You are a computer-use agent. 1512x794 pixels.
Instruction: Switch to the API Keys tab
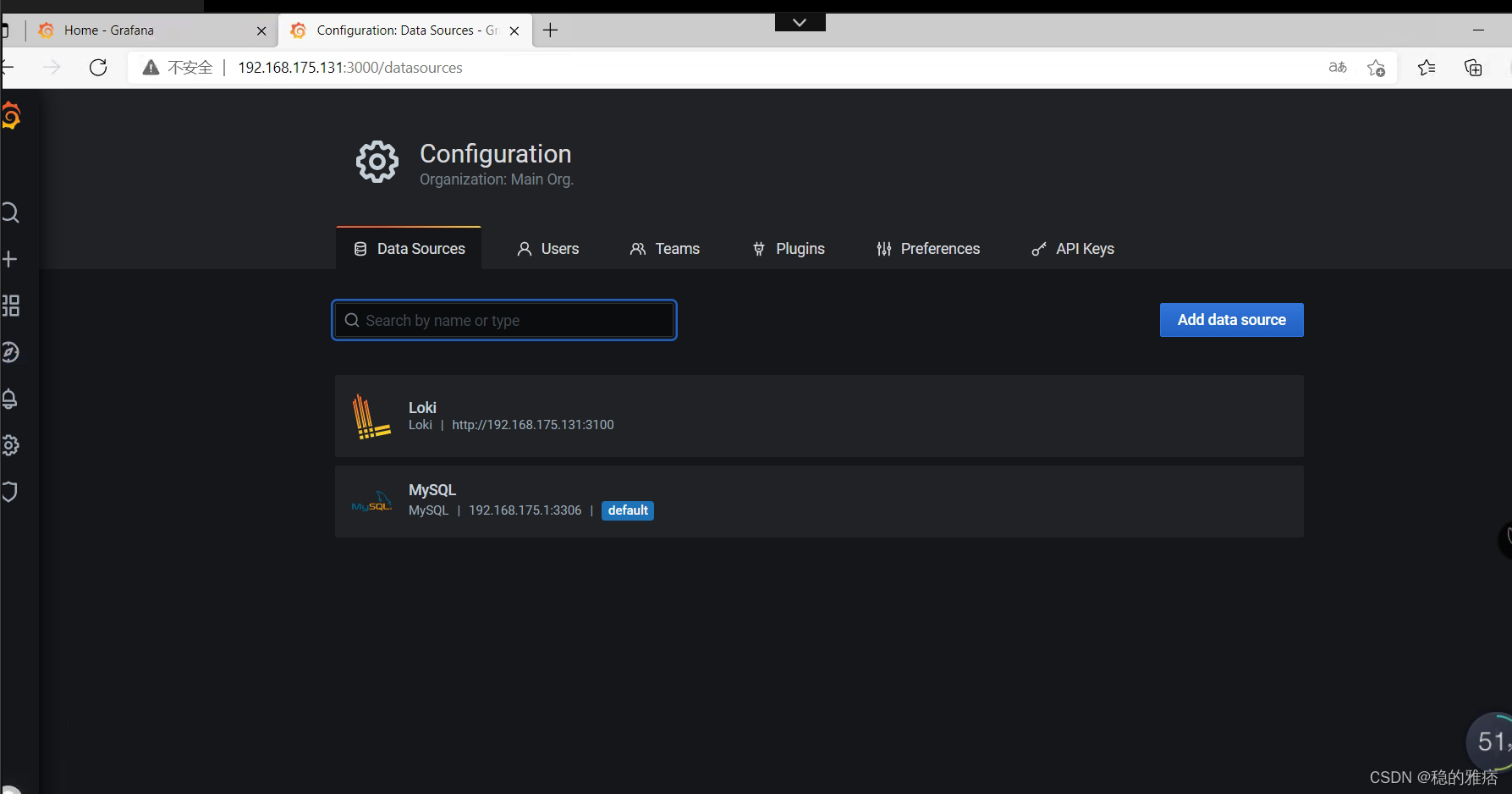pyautogui.click(x=1073, y=249)
